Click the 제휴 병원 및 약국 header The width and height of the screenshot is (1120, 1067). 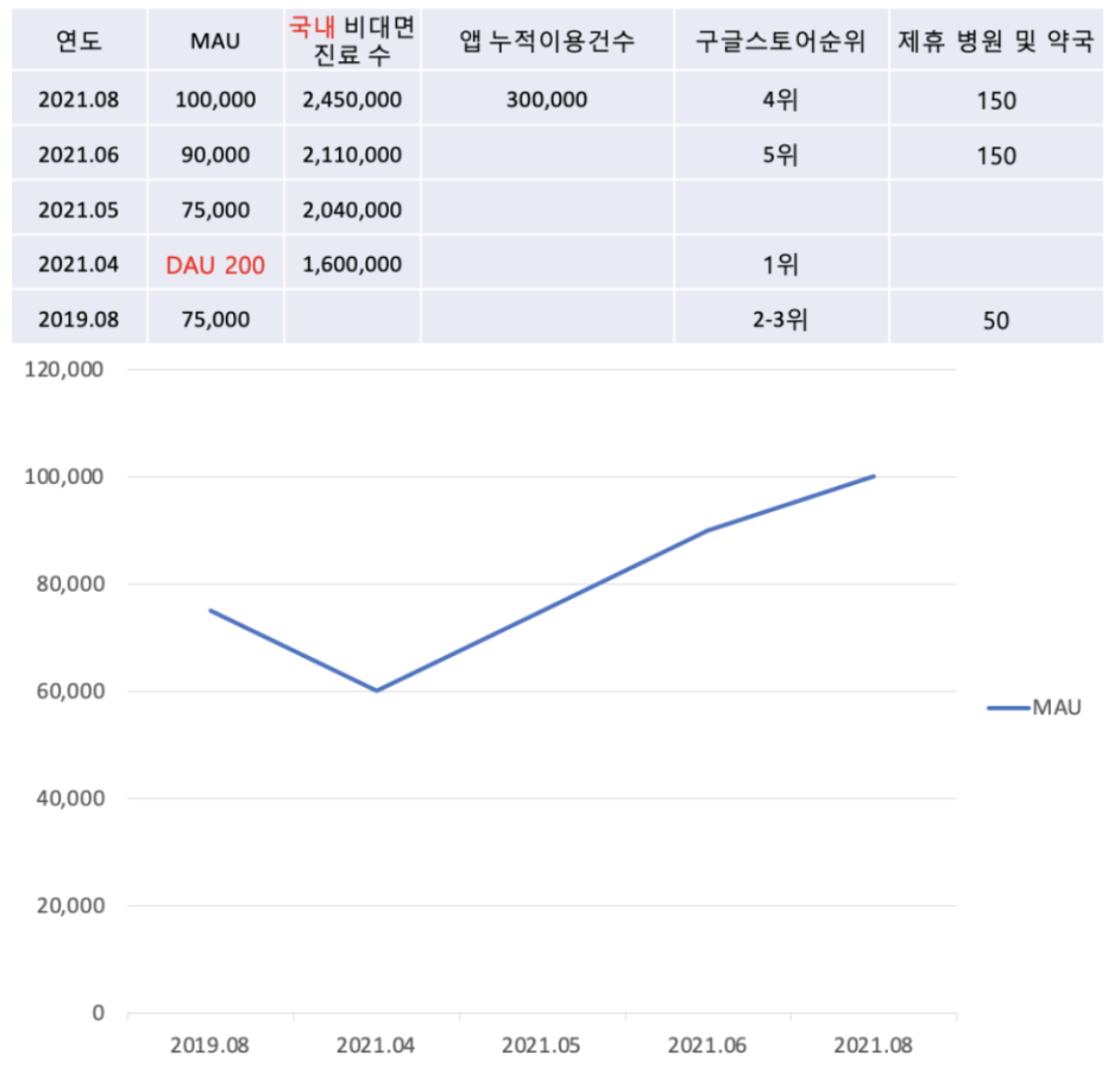point(1000,40)
